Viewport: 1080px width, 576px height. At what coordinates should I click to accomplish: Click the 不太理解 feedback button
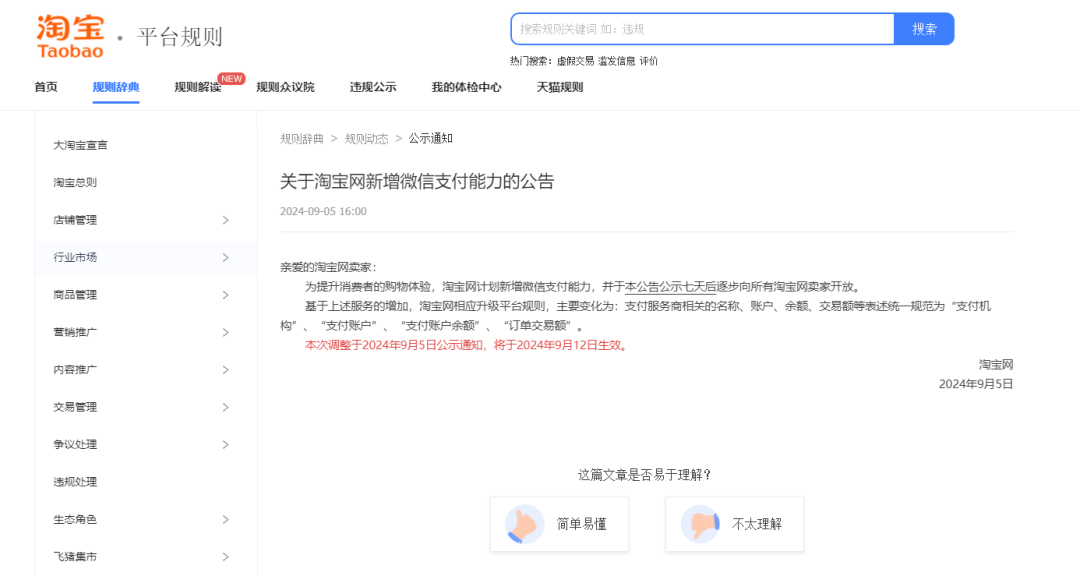tap(734, 524)
